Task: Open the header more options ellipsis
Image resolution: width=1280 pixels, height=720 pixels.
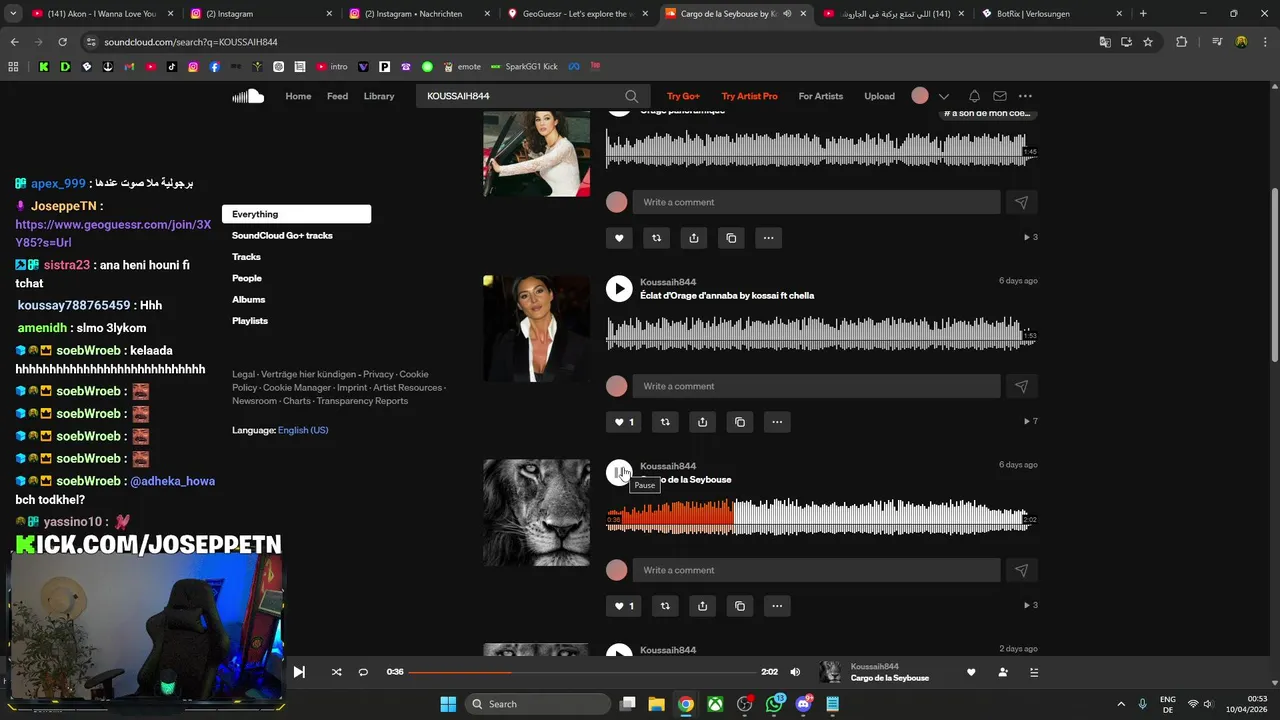Action: pyautogui.click(x=1025, y=96)
